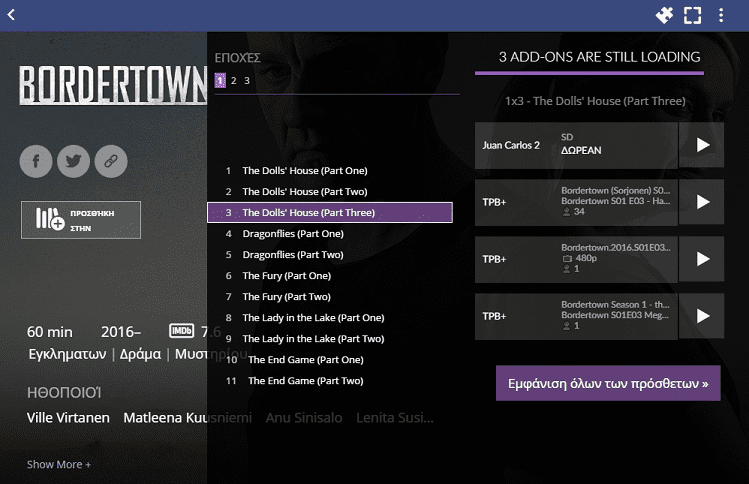Open the IMDb rating badge
This screenshot has height=484, width=749.
(x=182, y=331)
